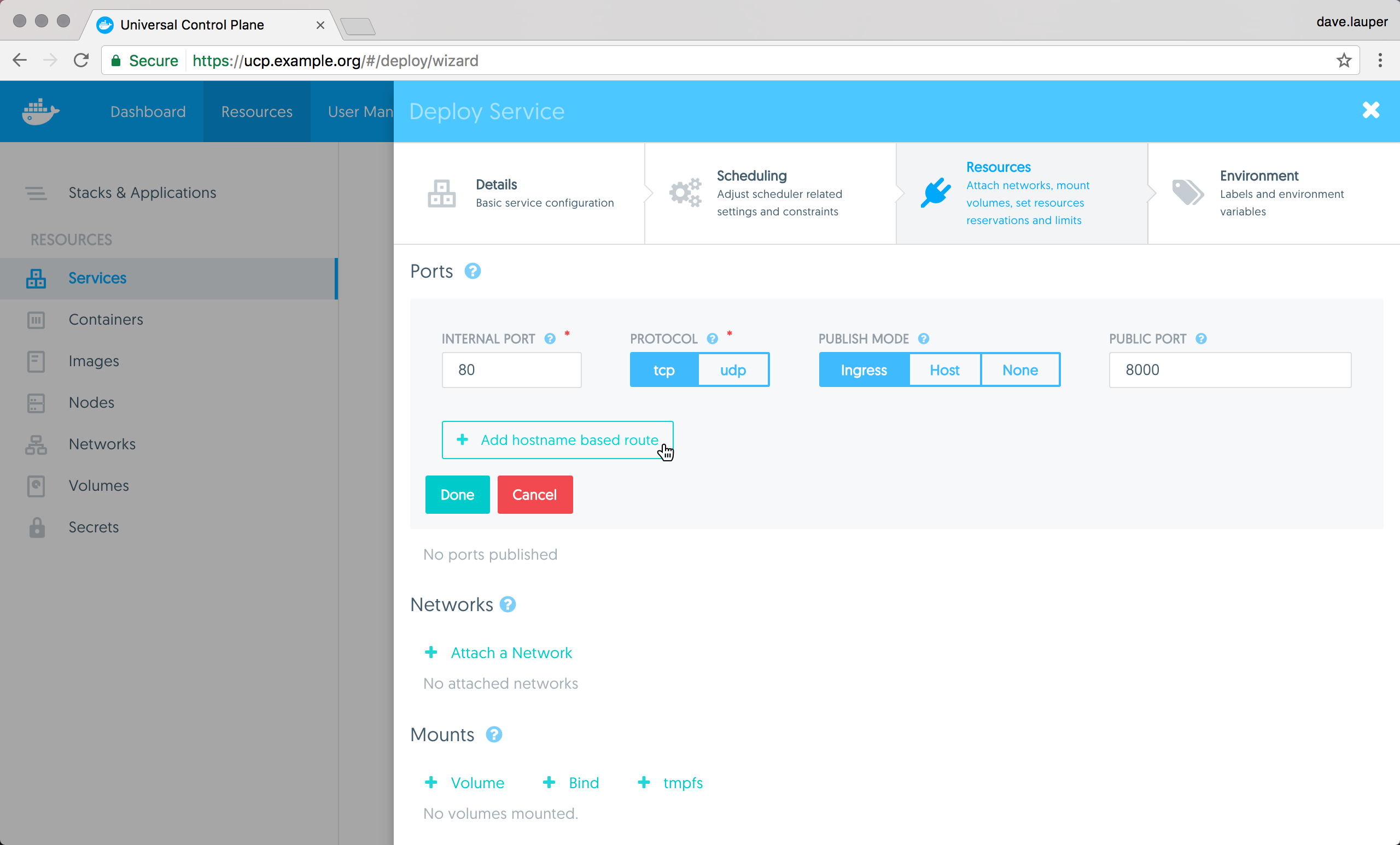Viewport: 1400px width, 845px height.
Task: Click the red Cancel button
Action: point(534,495)
